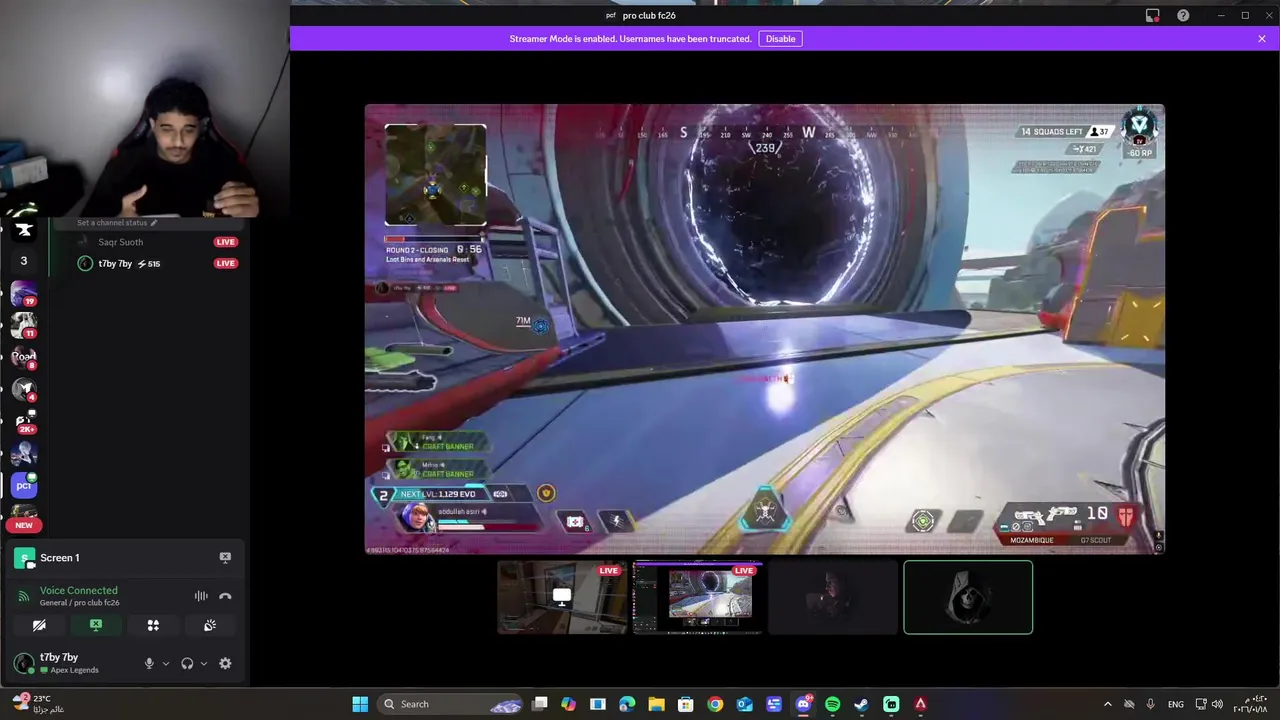
Task: Deafen audio using the headphones icon
Action: 187,663
